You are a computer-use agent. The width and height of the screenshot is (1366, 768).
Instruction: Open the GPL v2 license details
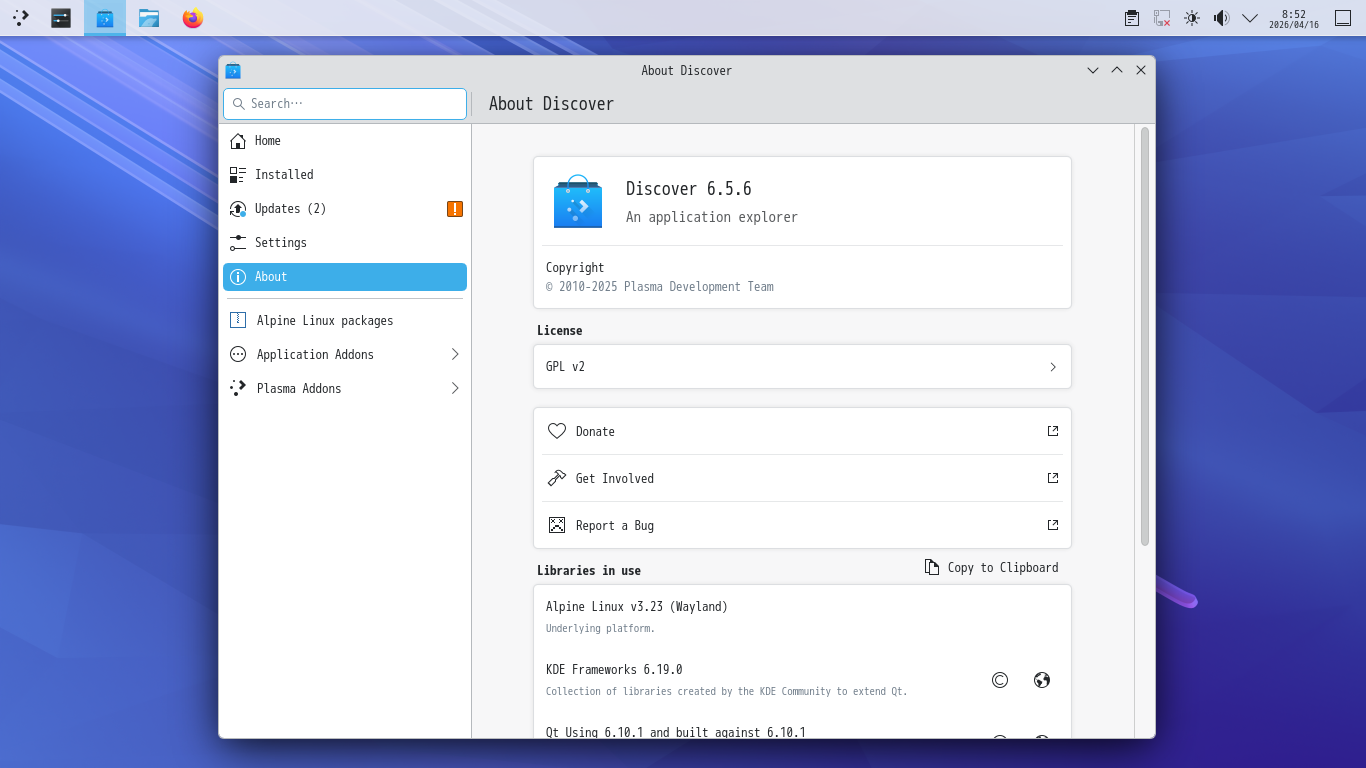click(x=802, y=367)
